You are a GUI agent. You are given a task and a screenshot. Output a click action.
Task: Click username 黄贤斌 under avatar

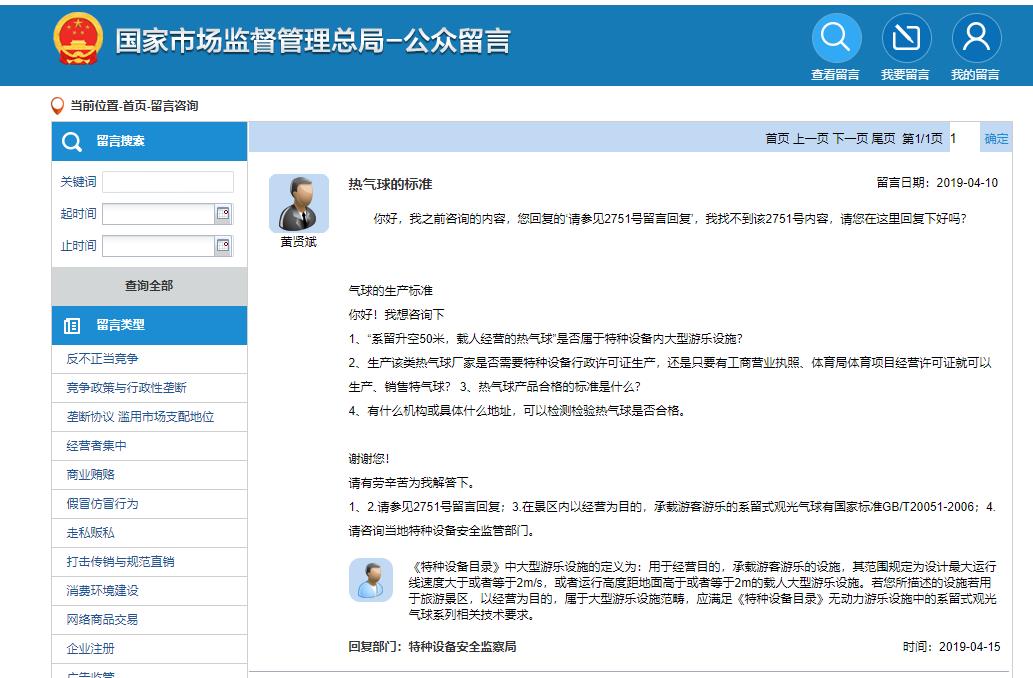tap(298, 242)
